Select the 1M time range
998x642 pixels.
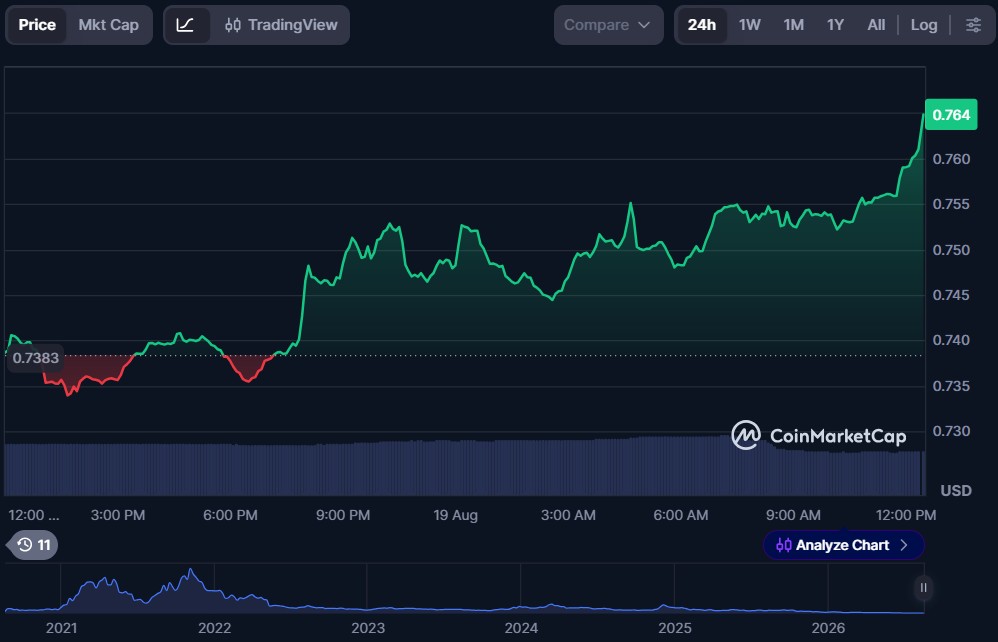793,25
